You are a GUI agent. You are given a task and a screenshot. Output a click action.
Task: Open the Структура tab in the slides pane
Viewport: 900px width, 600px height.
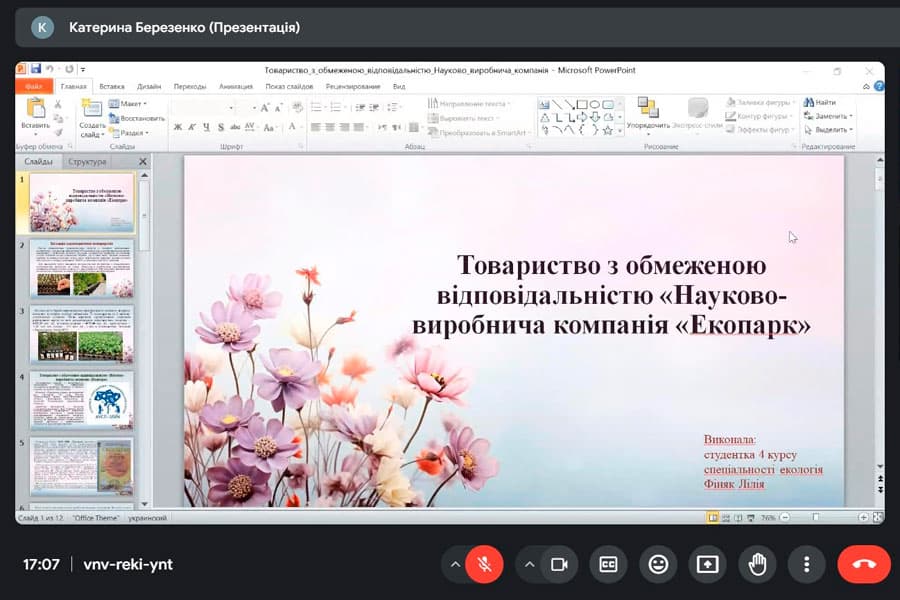[x=88, y=161]
